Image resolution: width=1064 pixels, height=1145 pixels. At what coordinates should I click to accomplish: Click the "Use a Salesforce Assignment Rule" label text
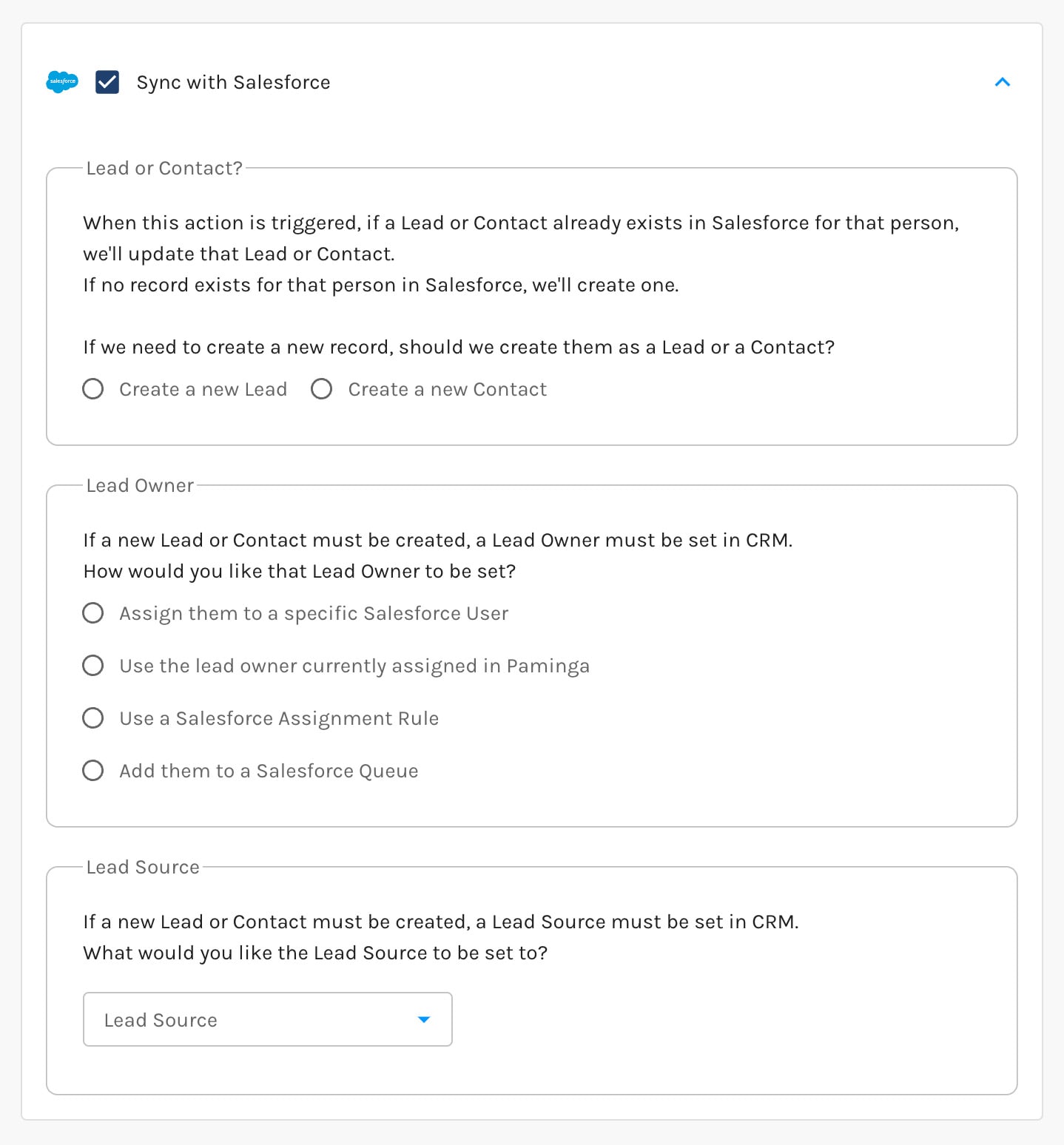tap(279, 719)
